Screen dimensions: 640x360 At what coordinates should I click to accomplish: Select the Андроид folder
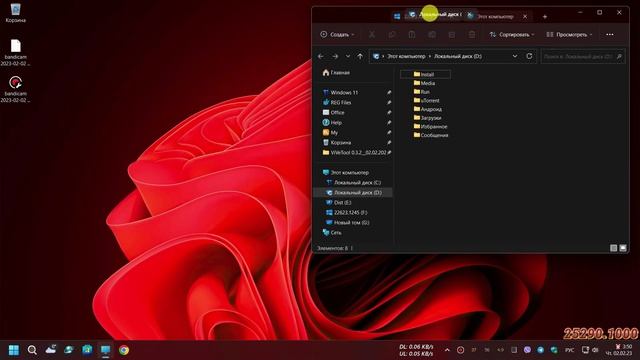[427, 109]
